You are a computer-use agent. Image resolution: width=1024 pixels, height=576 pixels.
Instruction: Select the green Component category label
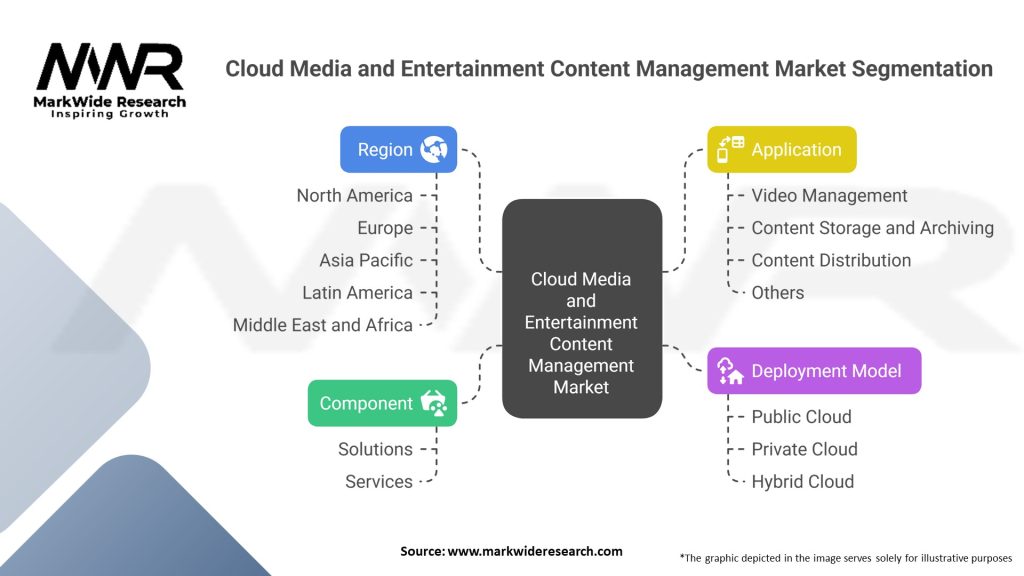(x=366, y=404)
